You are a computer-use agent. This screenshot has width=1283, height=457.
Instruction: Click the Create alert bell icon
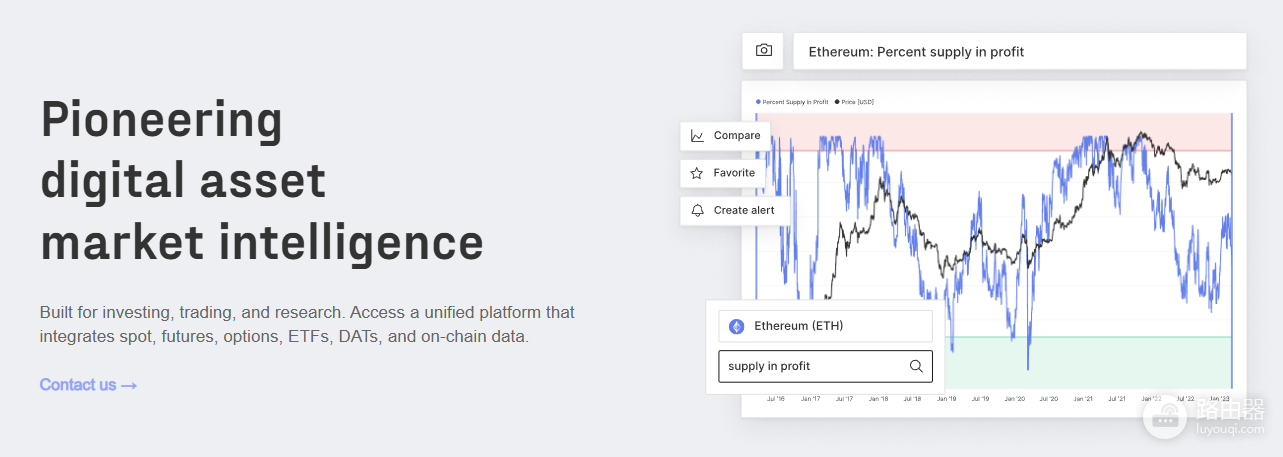pyautogui.click(x=697, y=210)
